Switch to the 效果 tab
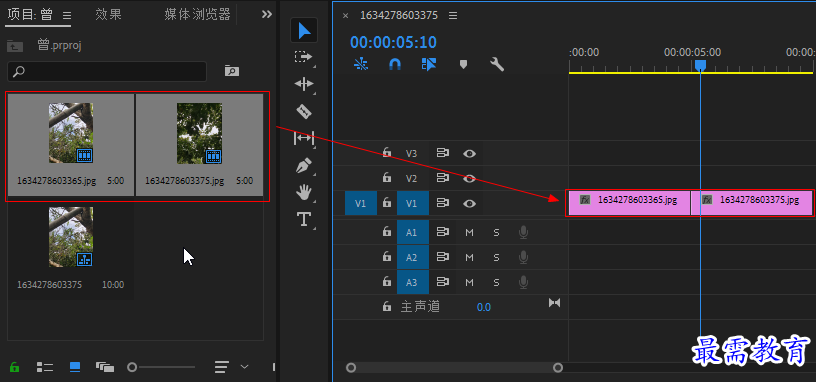This screenshot has width=816, height=382. pos(109,15)
